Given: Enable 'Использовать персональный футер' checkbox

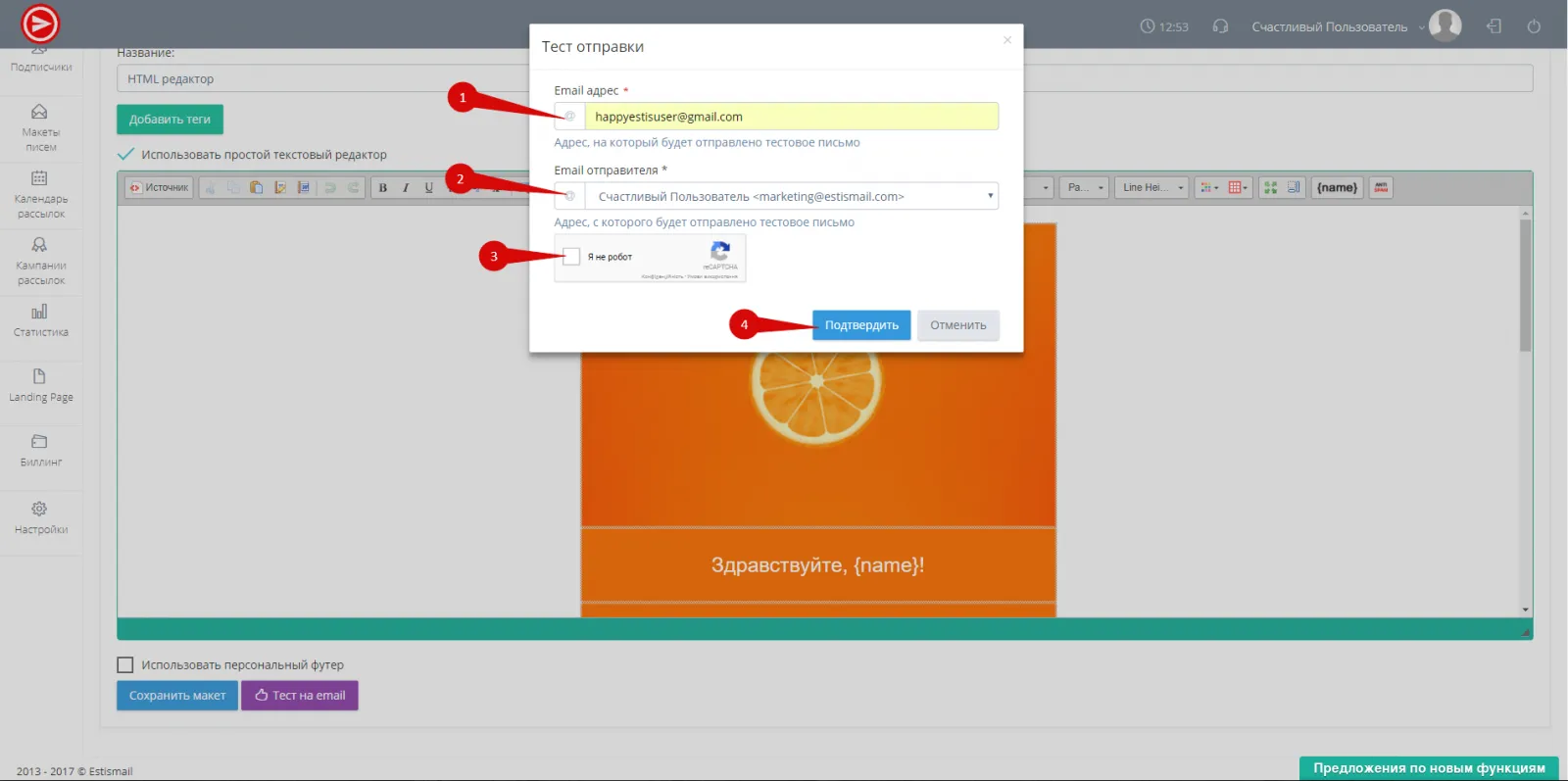Looking at the screenshot, I should point(125,665).
